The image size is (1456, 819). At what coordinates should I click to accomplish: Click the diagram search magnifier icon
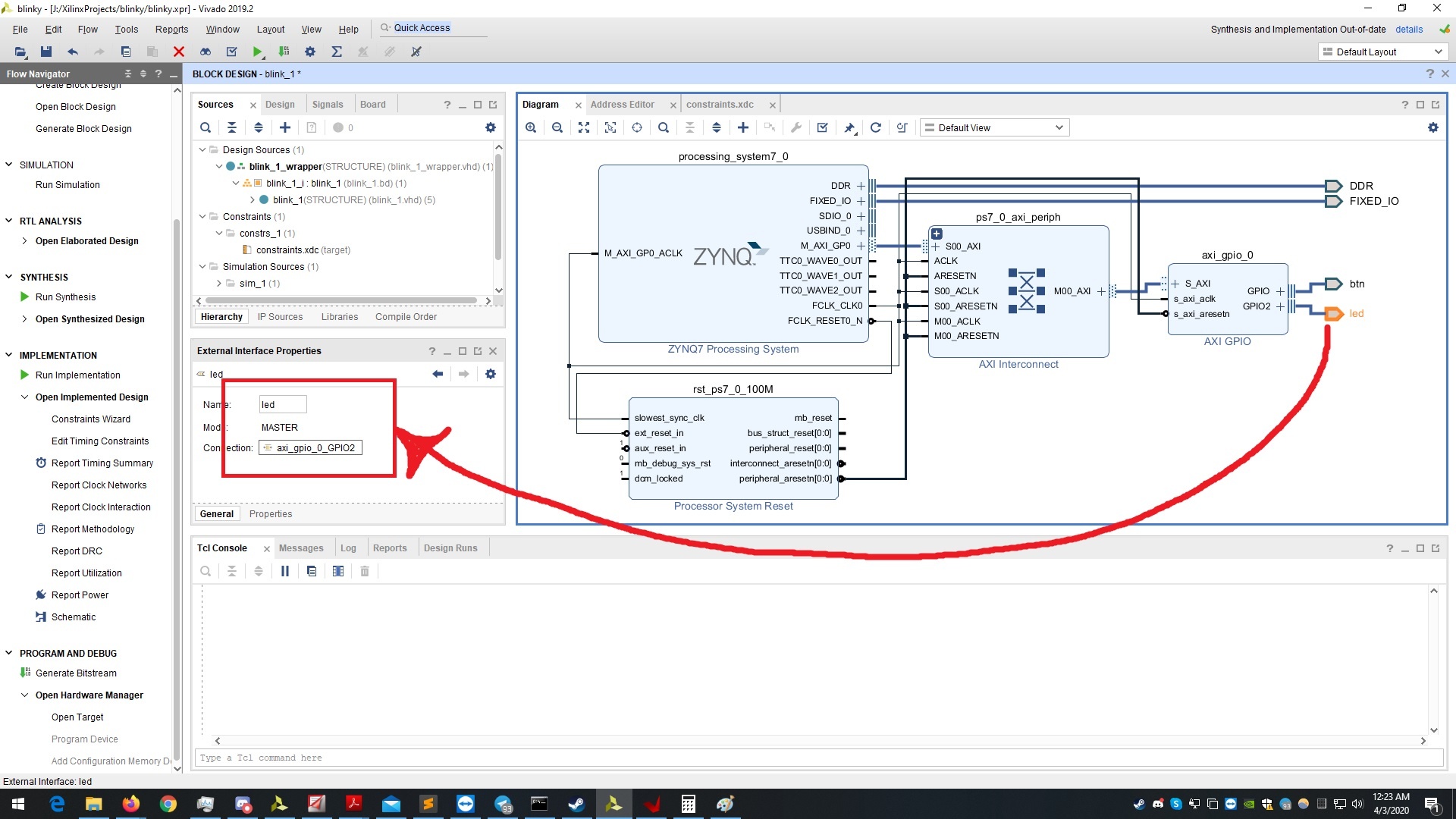[664, 127]
